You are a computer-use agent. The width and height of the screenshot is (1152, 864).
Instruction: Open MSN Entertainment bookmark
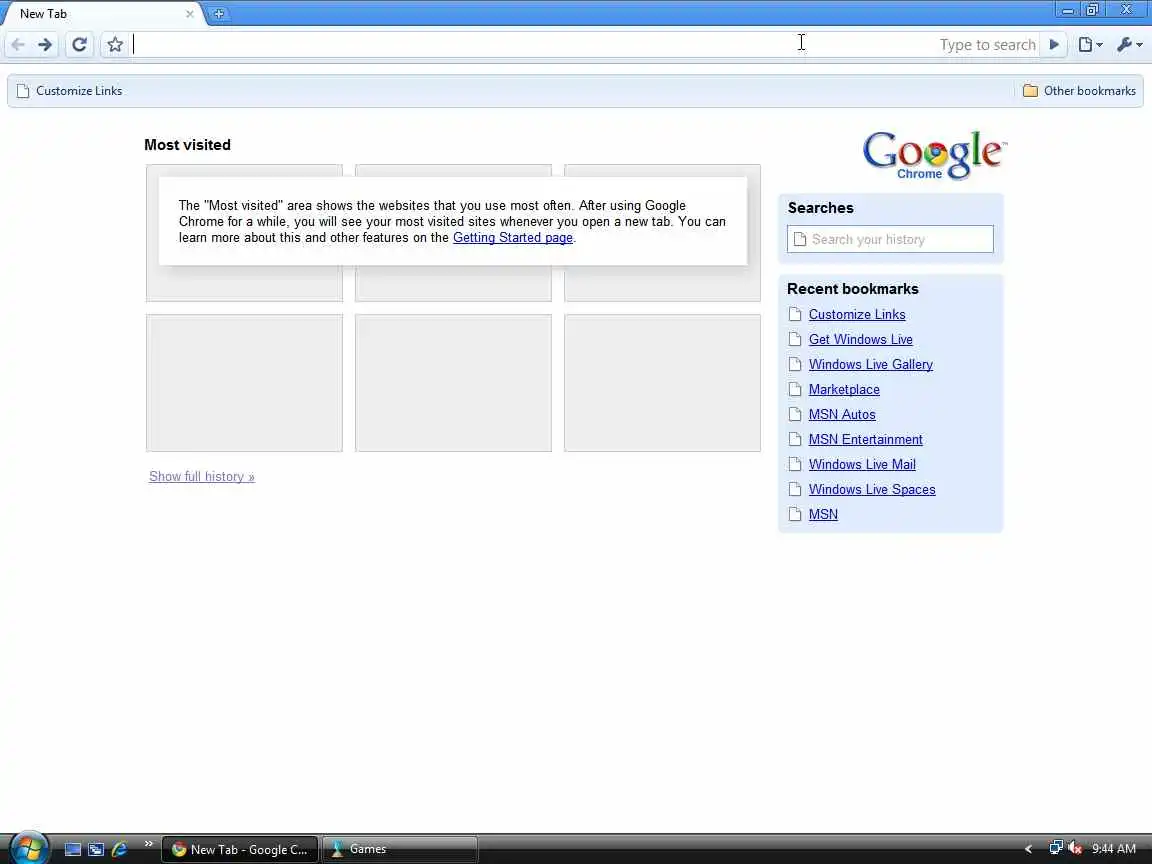(865, 439)
